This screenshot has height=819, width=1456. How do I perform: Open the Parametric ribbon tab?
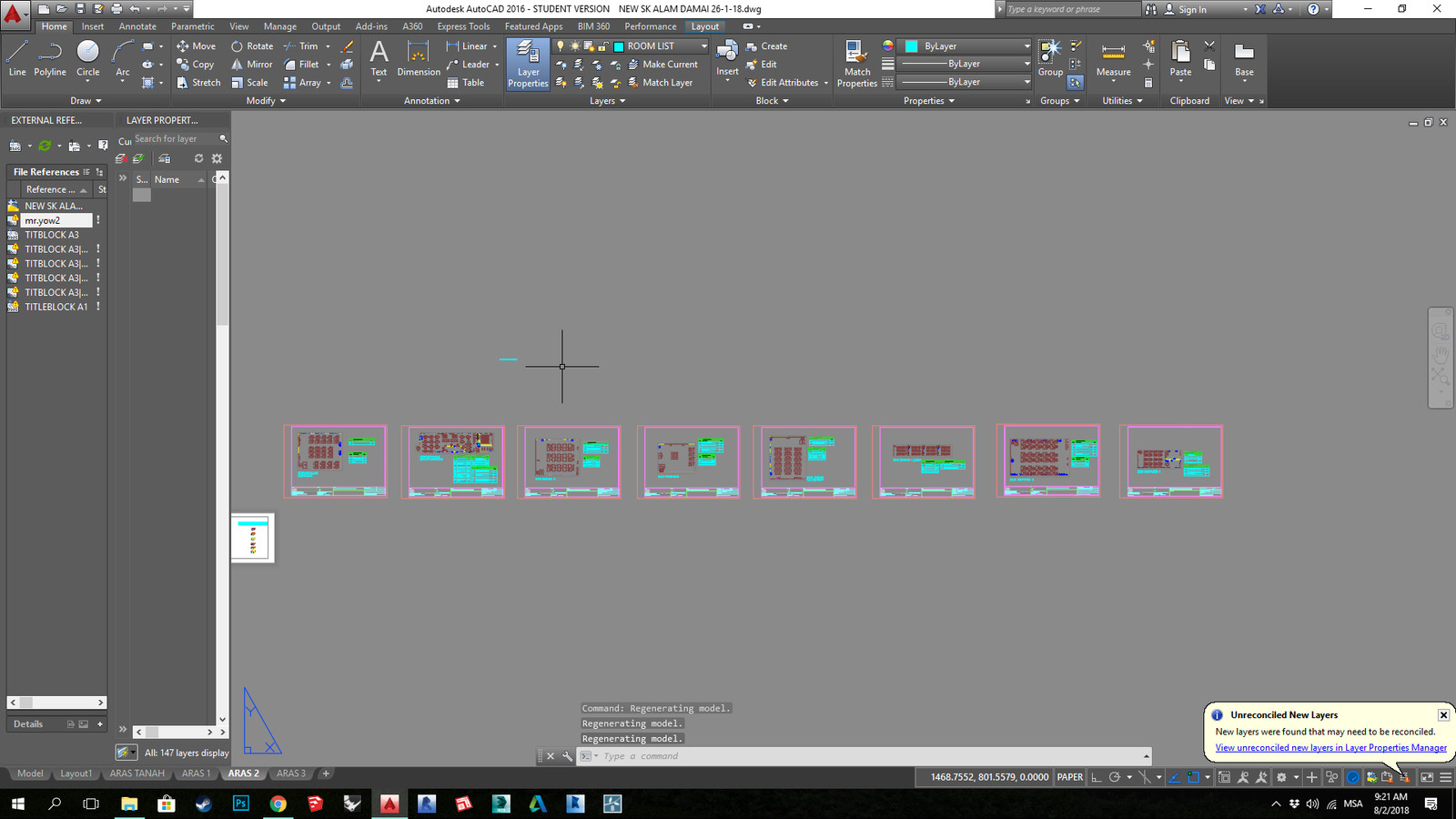(x=193, y=26)
